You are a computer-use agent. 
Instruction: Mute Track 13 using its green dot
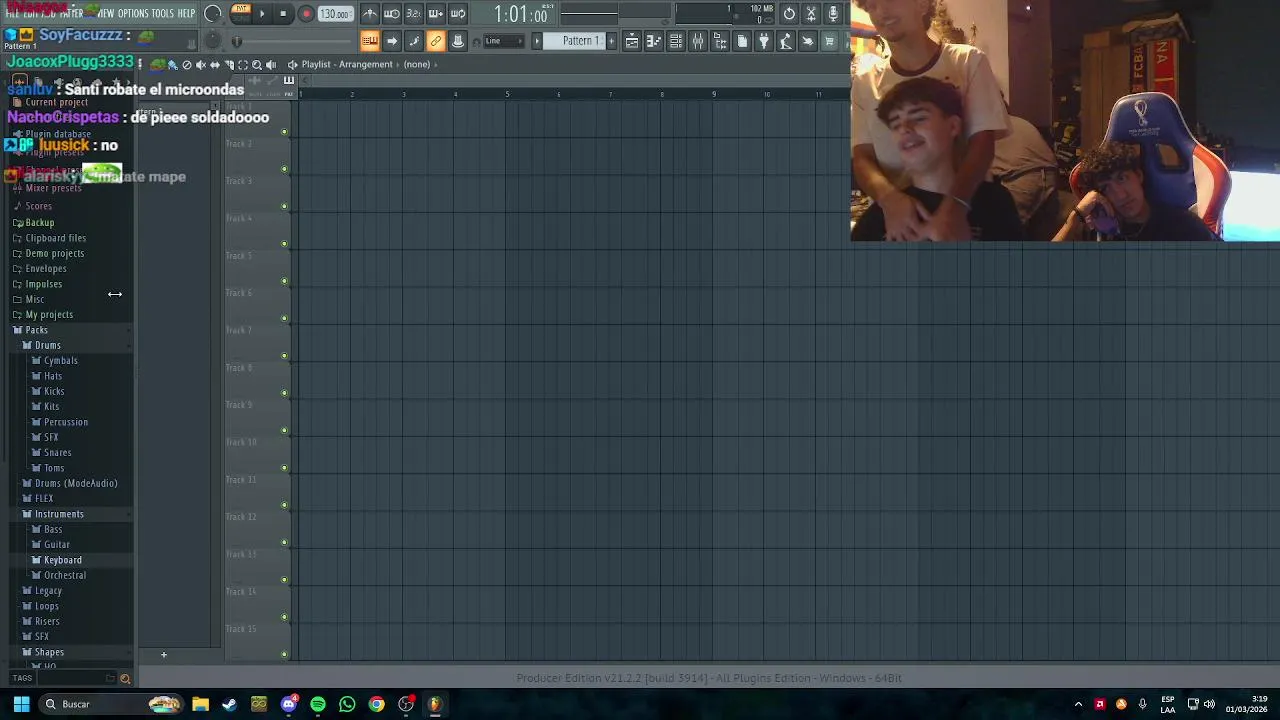point(284,580)
